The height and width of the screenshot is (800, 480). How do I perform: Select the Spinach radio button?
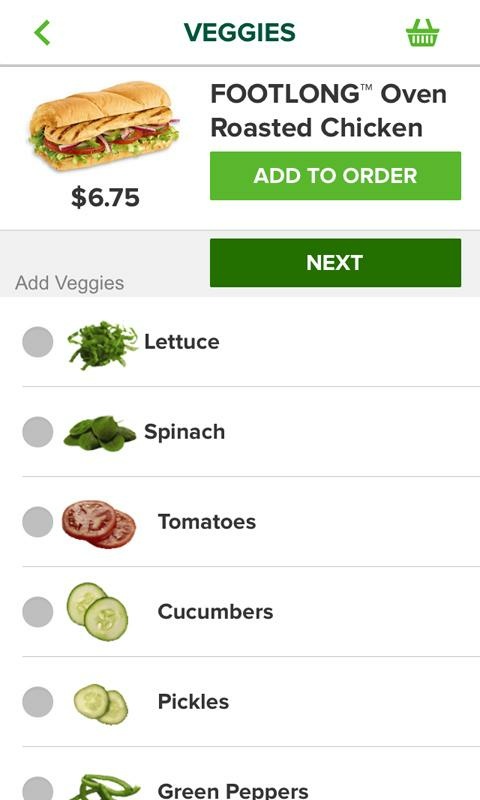tap(38, 432)
